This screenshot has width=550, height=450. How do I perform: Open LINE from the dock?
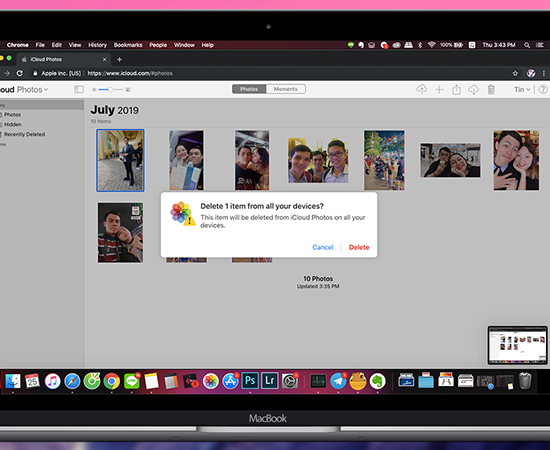(132, 381)
